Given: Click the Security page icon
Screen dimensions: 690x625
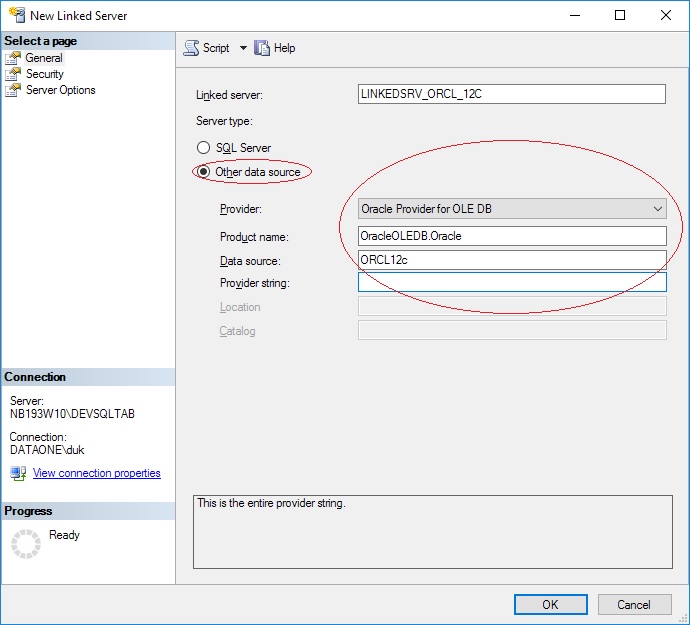Looking at the screenshot, I should click(x=13, y=74).
